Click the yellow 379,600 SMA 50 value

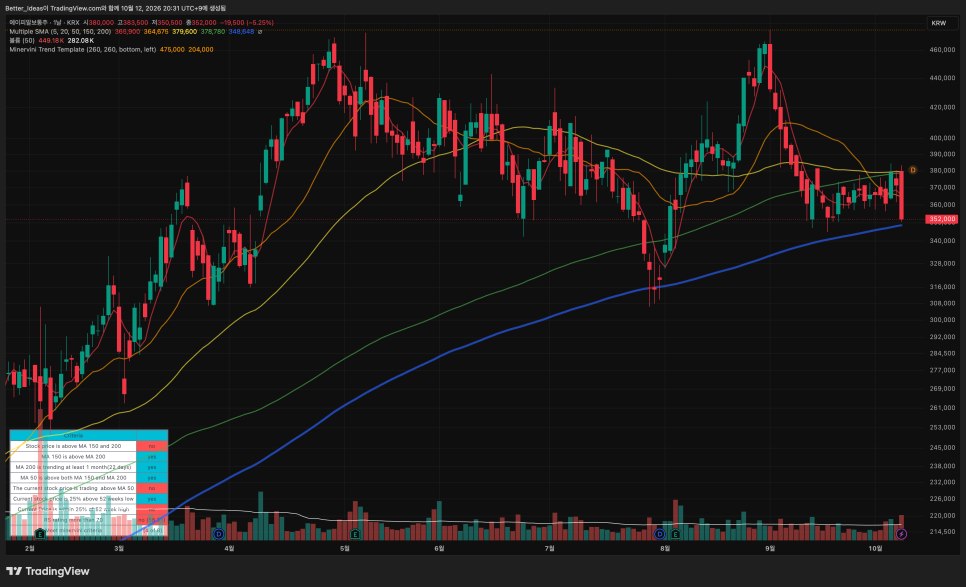(184, 31)
